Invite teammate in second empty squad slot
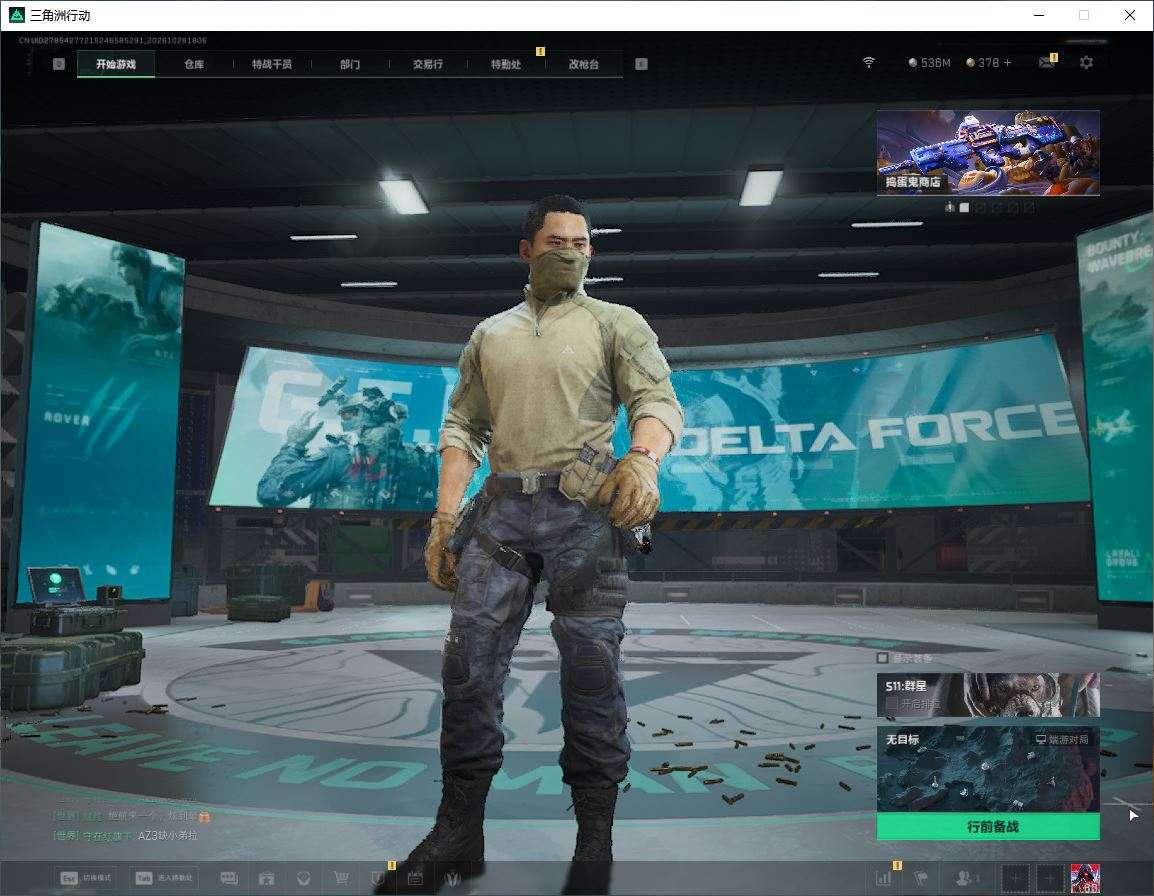 (1050, 878)
